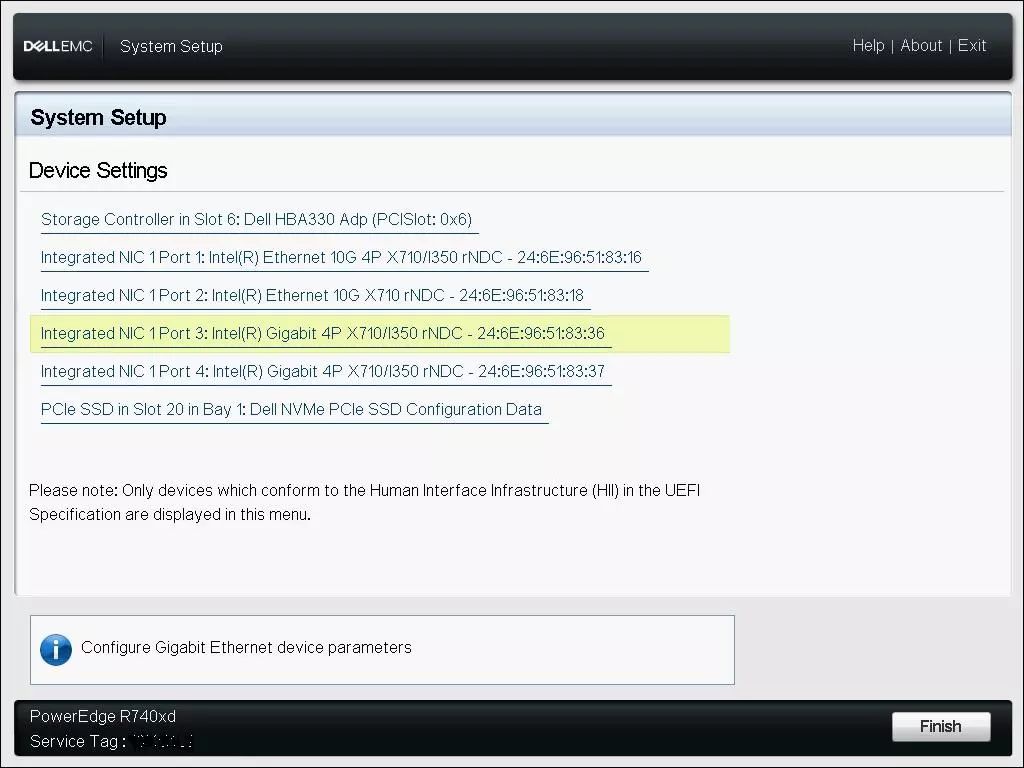Image resolution: width=1024 pixels, height=768 pixels.
Task: Exit System Setup via Exit link
Action: [x=972, y=46]
